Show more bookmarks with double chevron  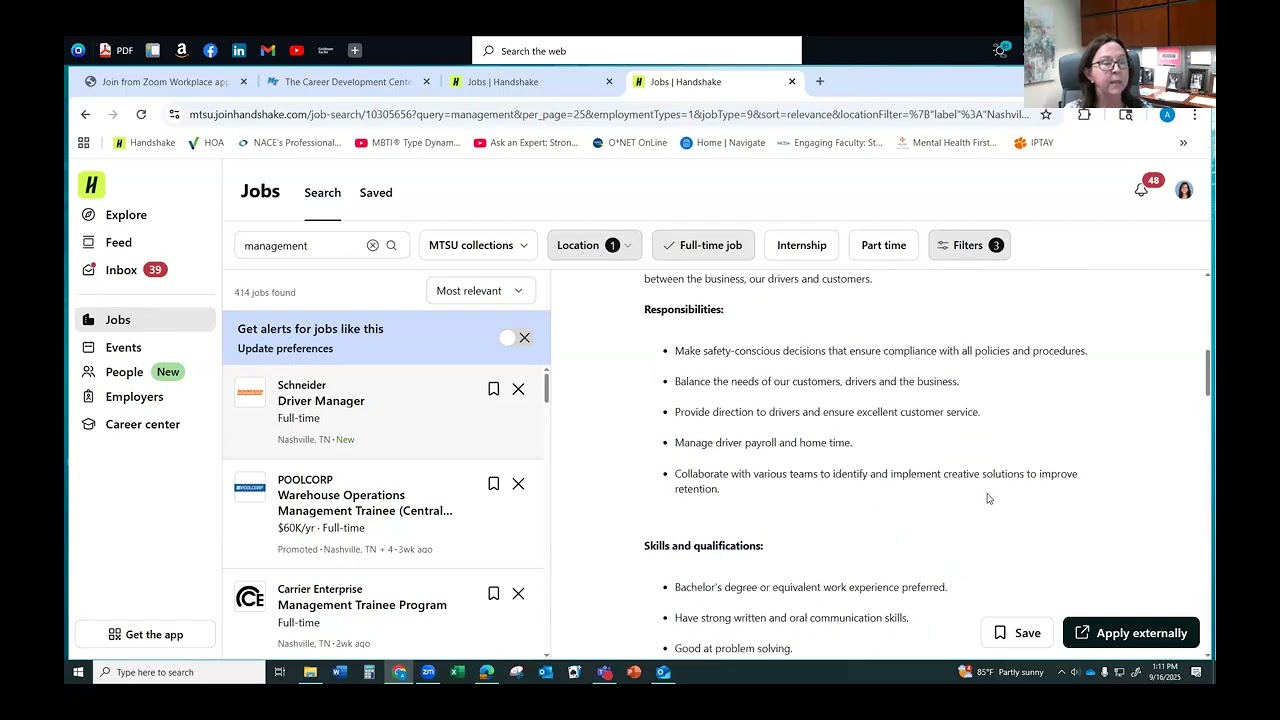point(1183,143)
